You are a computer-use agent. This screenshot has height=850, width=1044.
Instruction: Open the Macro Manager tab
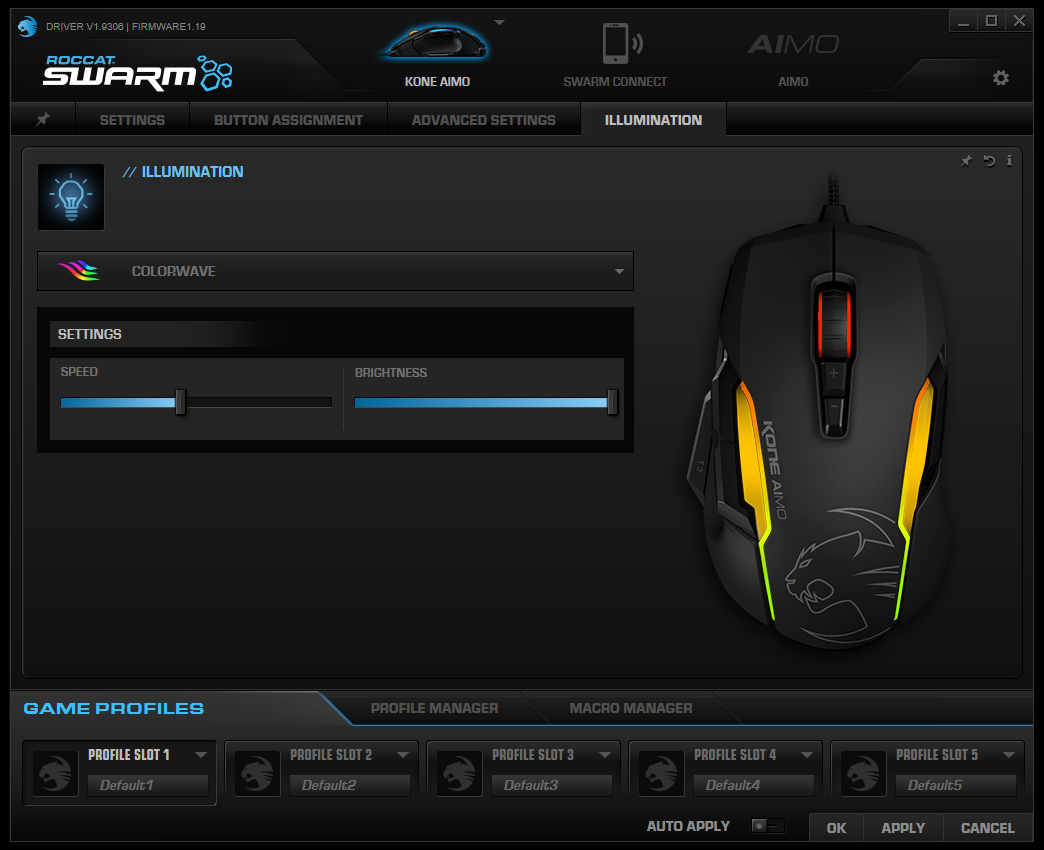coord(631,708)
